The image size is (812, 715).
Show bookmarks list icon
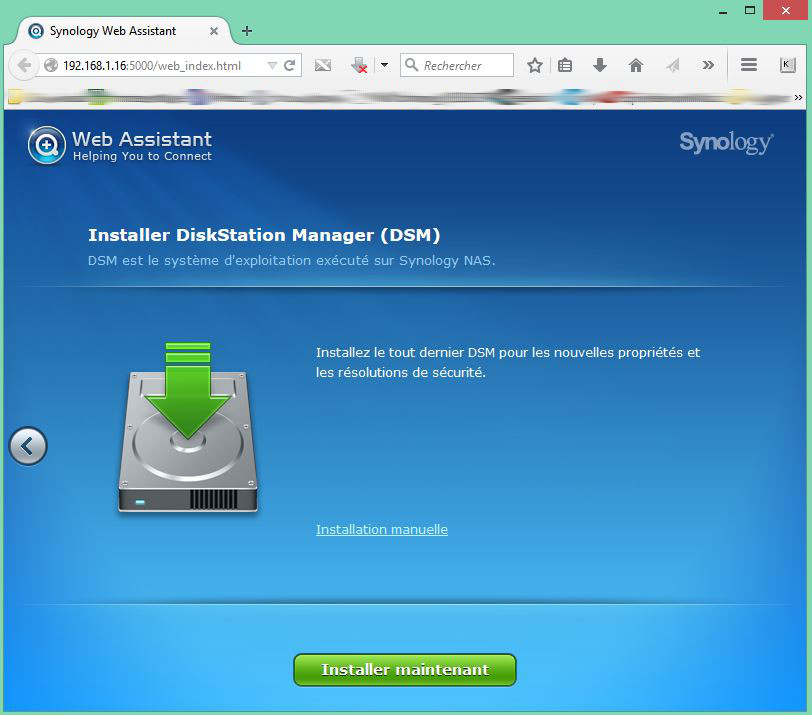point(565,65)
